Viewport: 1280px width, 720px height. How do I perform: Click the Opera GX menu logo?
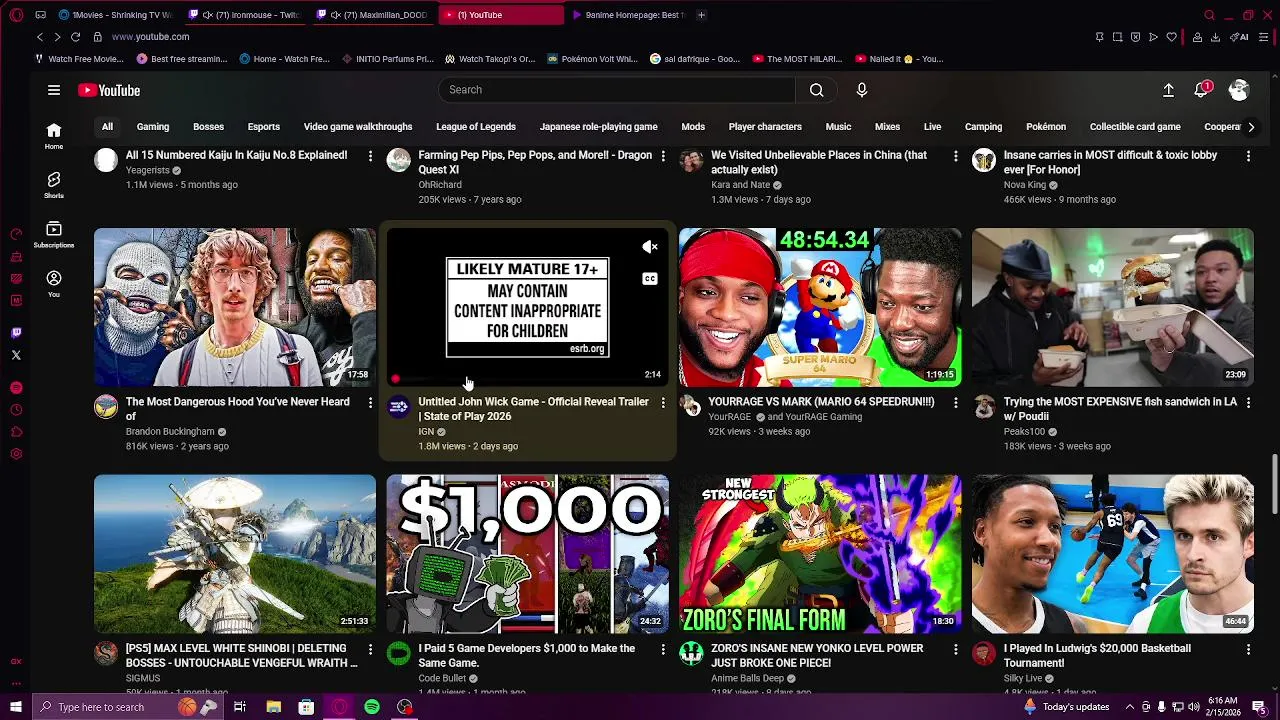[x=16, y=15]
